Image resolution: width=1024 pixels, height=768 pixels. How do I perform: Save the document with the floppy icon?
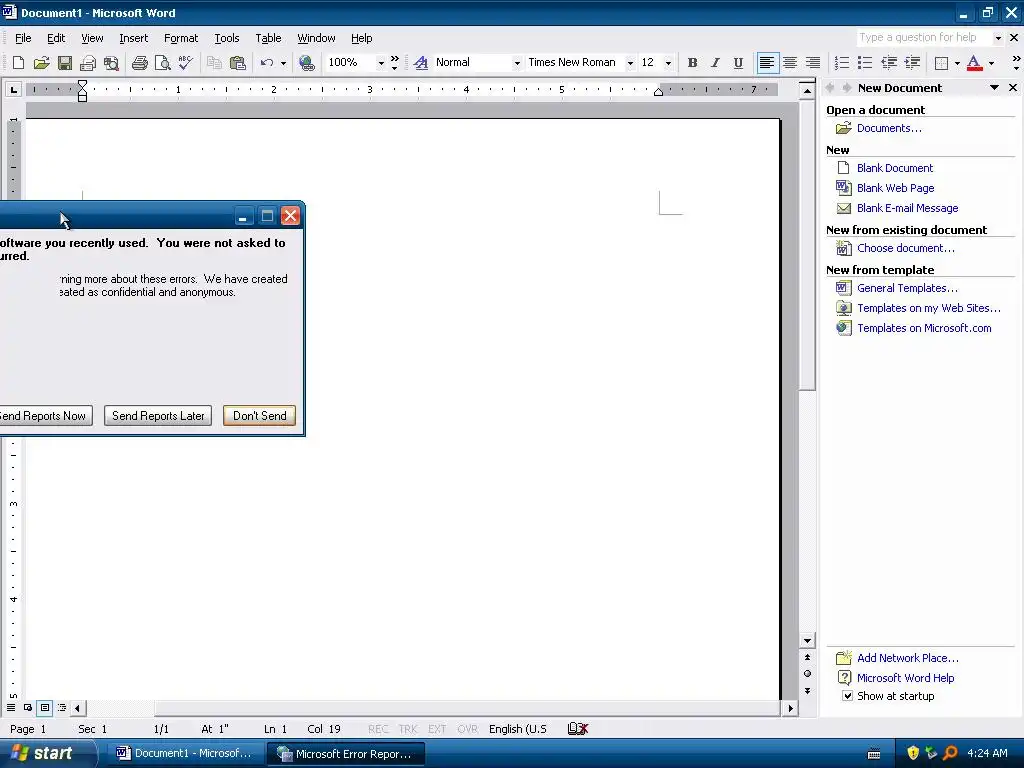[65, 63]
